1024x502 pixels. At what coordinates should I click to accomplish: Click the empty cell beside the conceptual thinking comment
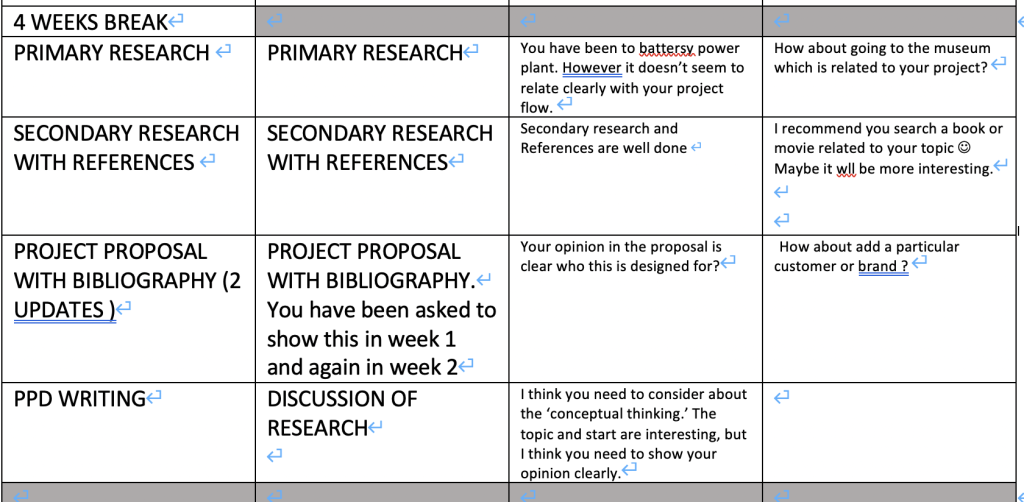pyautogui.click(x=892, y=432)
